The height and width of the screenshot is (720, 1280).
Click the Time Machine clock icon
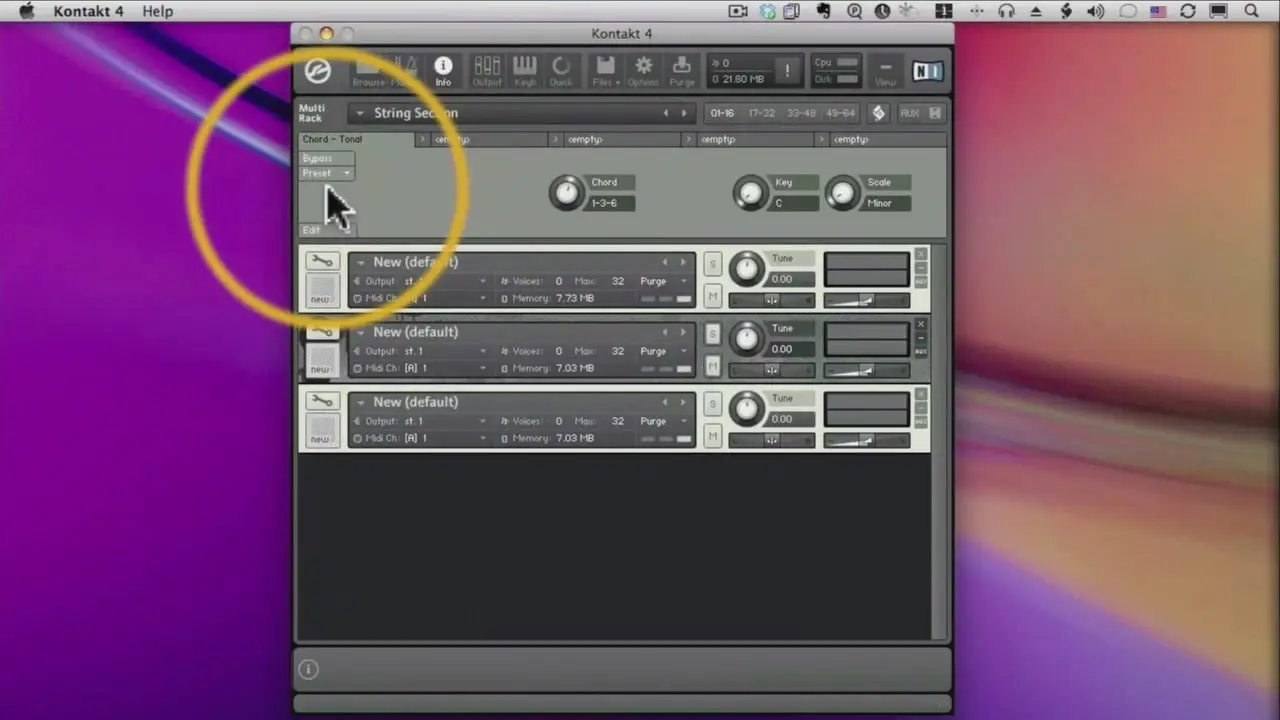[882, 11]
